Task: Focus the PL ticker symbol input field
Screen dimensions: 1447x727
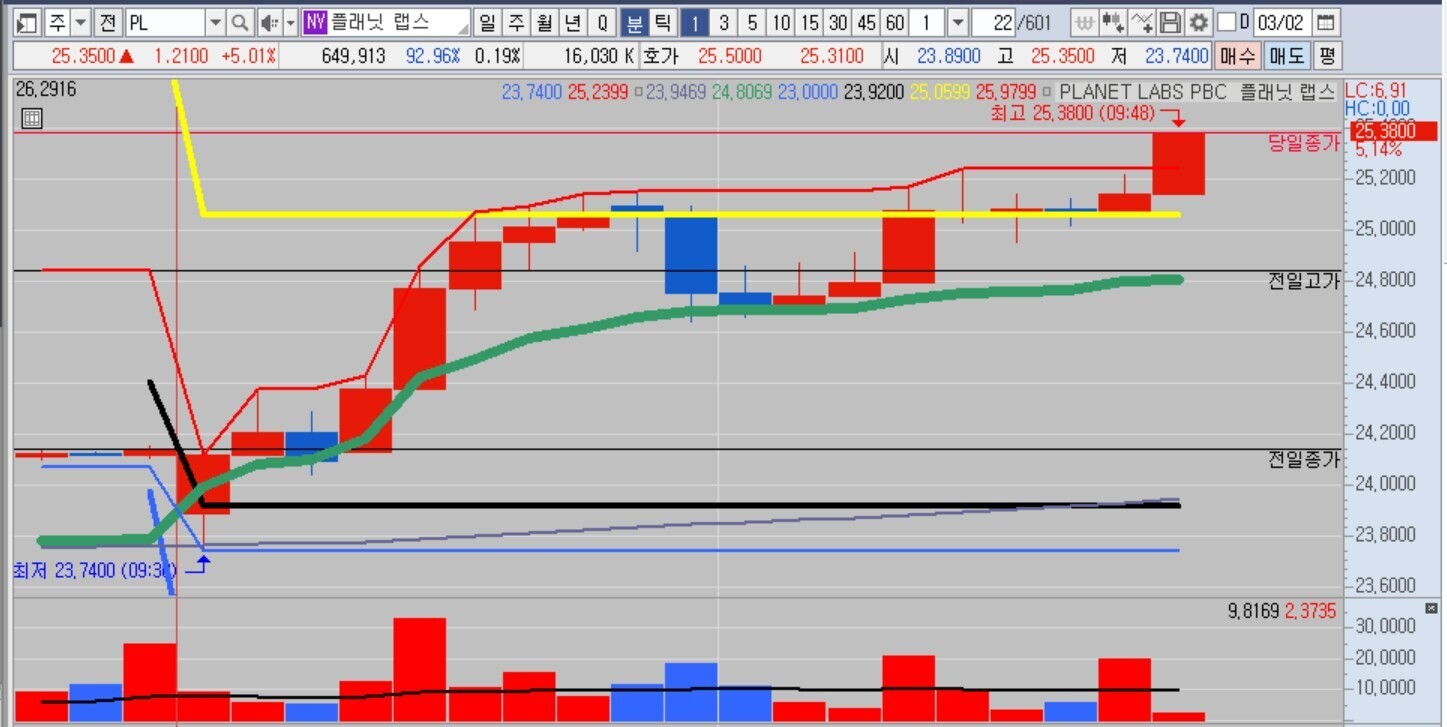Action: point(165,22)
